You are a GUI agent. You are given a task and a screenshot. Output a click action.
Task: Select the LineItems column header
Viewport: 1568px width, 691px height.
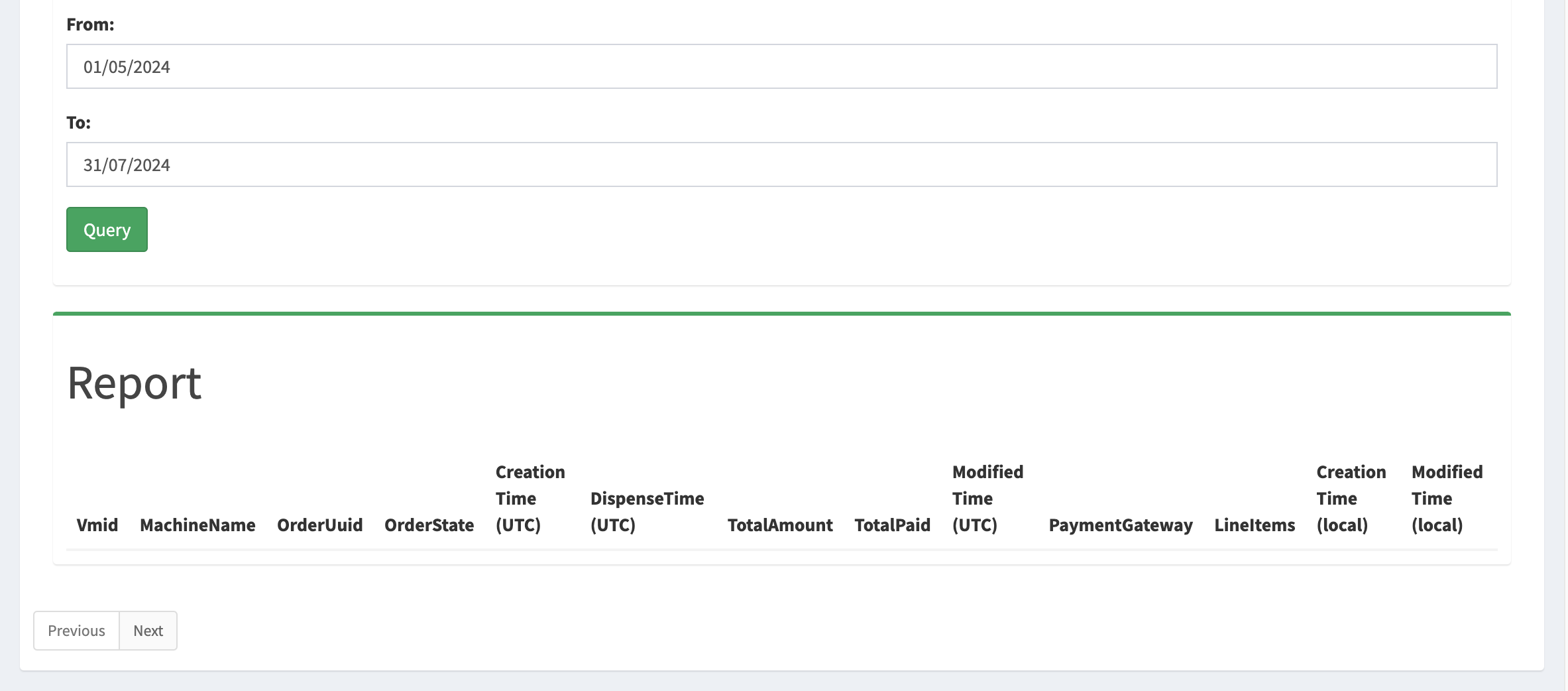[x=1254, y=525]
